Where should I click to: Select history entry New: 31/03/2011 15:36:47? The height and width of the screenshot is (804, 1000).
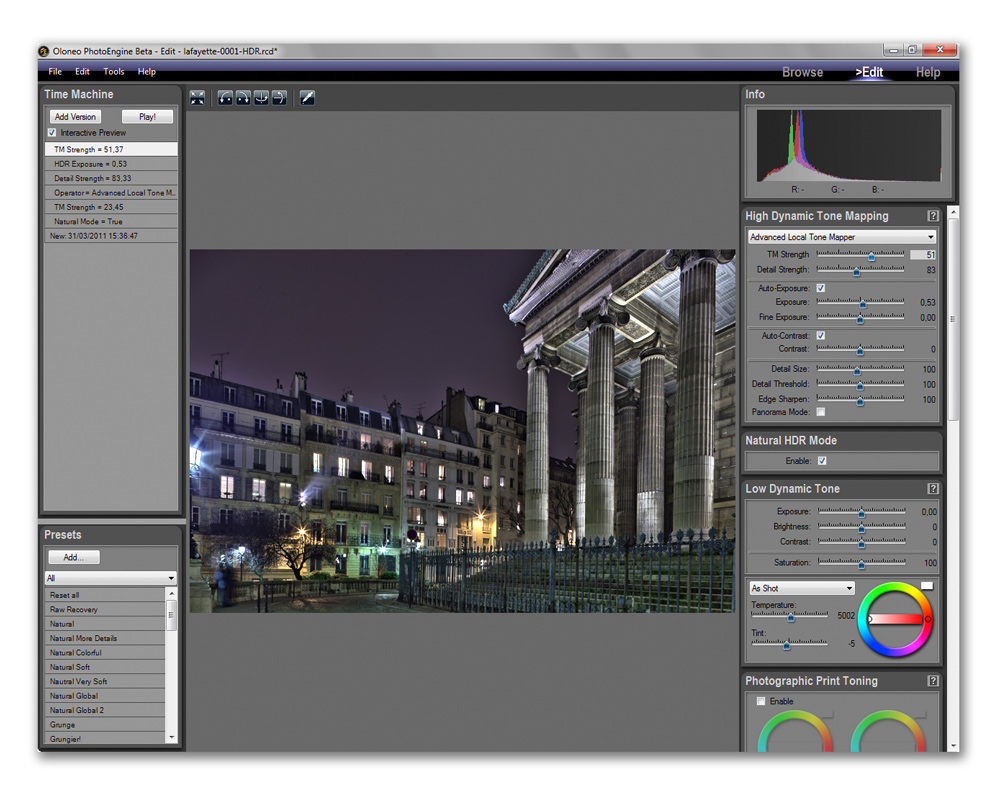pos(111,236)
